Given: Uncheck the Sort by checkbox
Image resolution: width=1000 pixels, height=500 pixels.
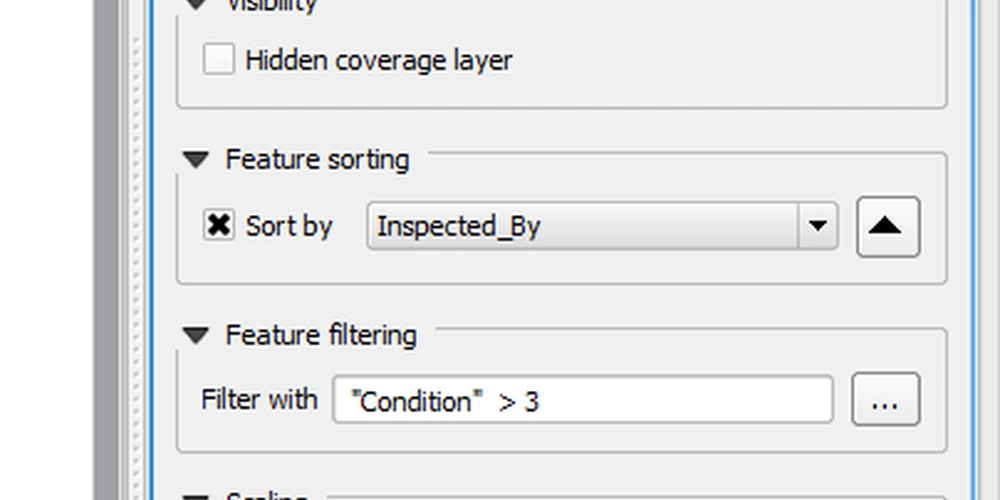Looking at the screenshot, I should (x=219, y=226).
